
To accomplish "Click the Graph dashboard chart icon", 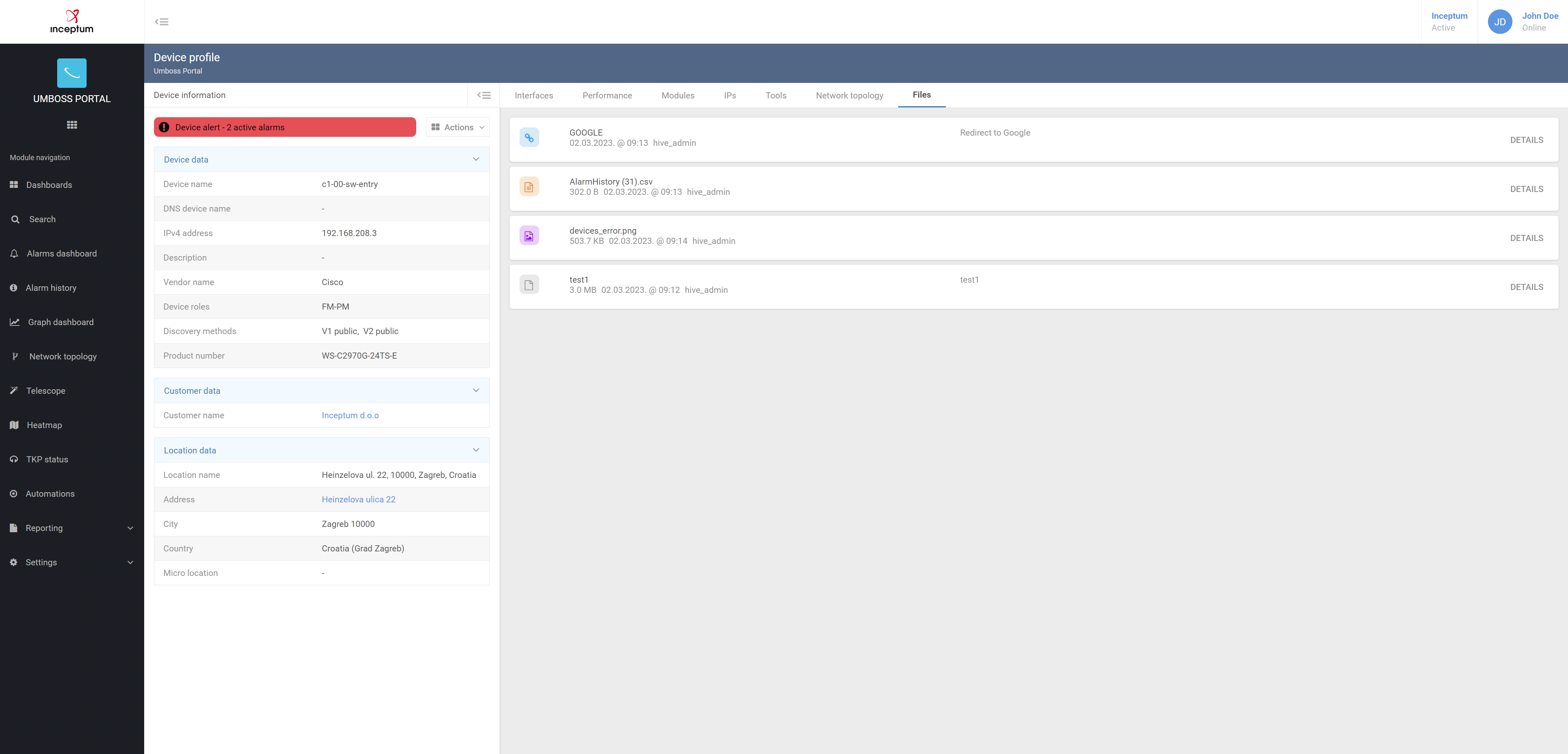I will [15, 322].
